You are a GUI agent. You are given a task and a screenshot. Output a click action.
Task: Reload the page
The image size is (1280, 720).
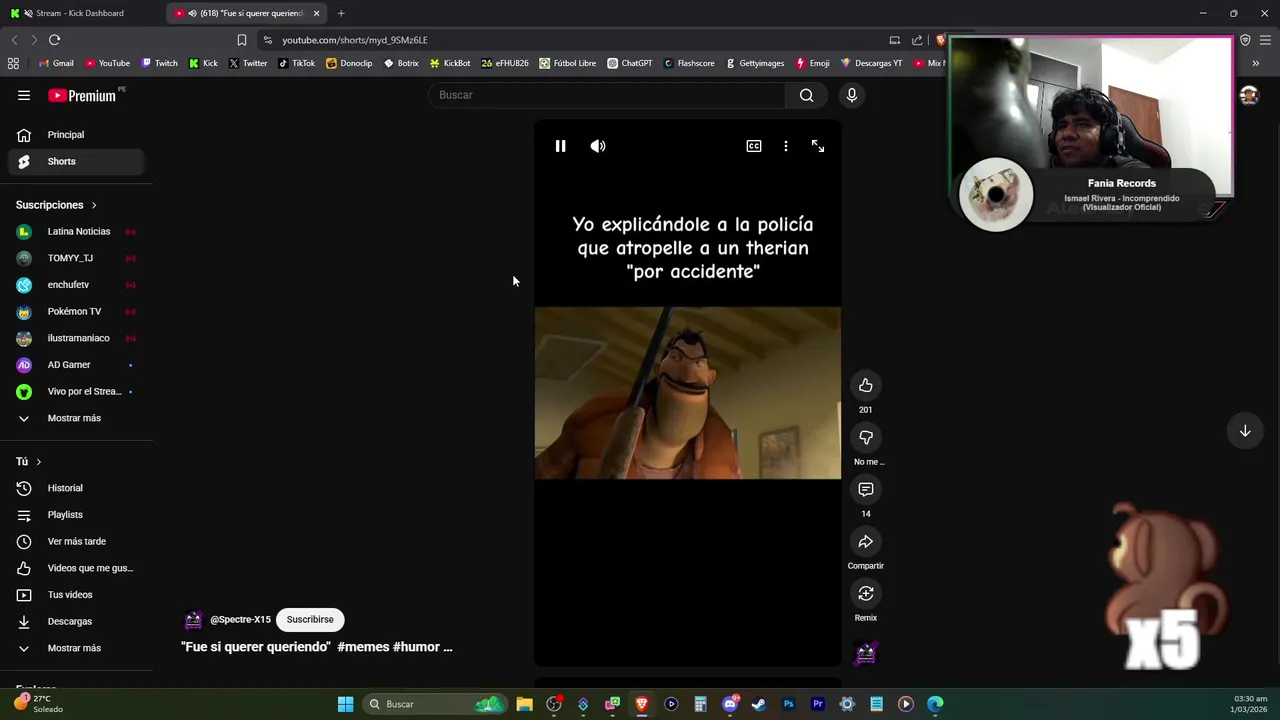(54, 40)
